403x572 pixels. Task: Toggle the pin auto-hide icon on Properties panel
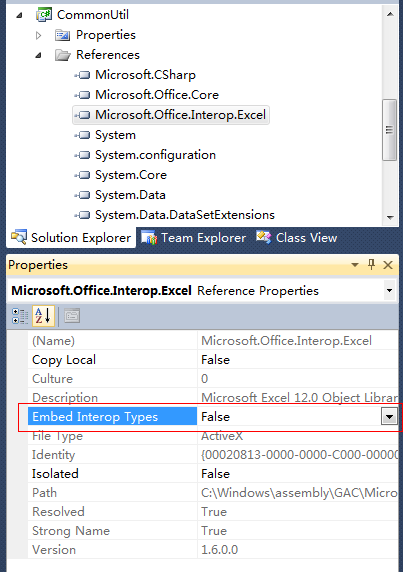371,264
